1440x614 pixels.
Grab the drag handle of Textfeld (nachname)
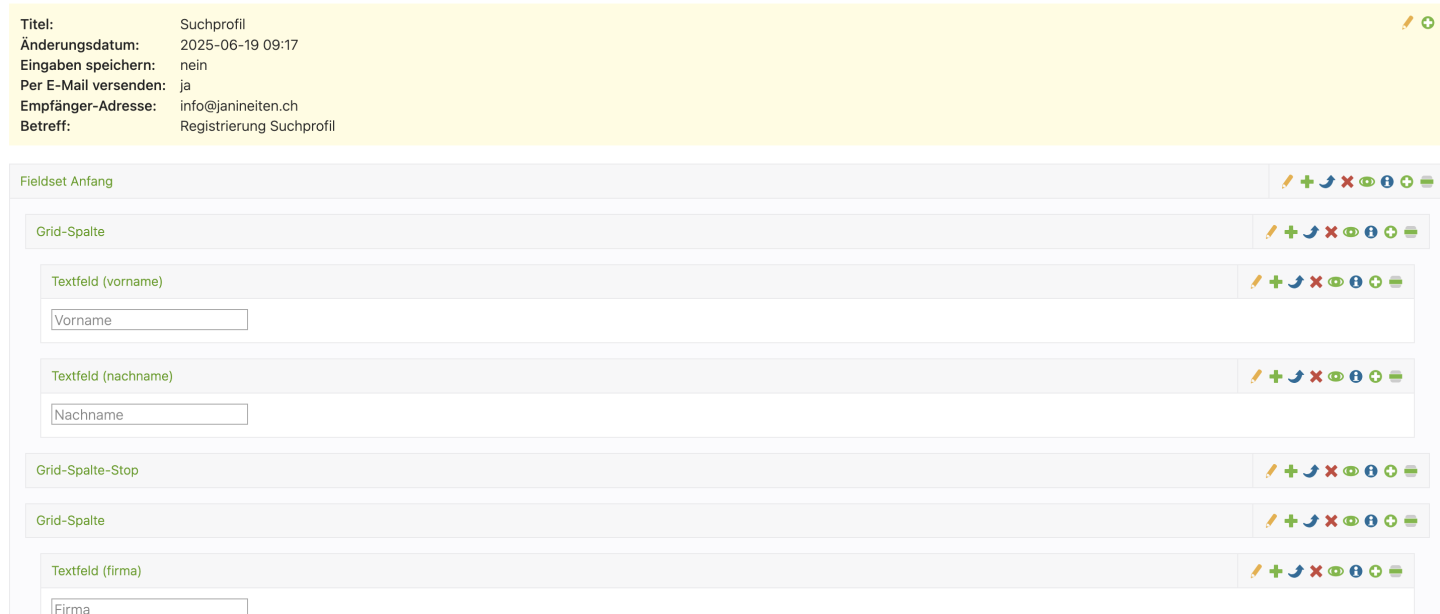pyautogui.click(x=1396, y=377)
